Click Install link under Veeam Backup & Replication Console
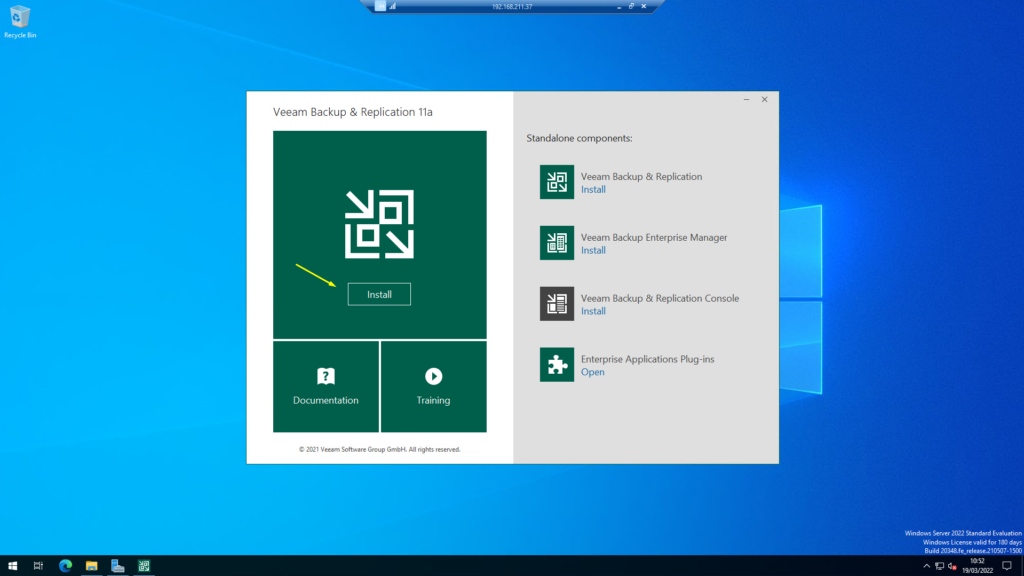This screenshot has height=576, width=1024. [593, 312]
